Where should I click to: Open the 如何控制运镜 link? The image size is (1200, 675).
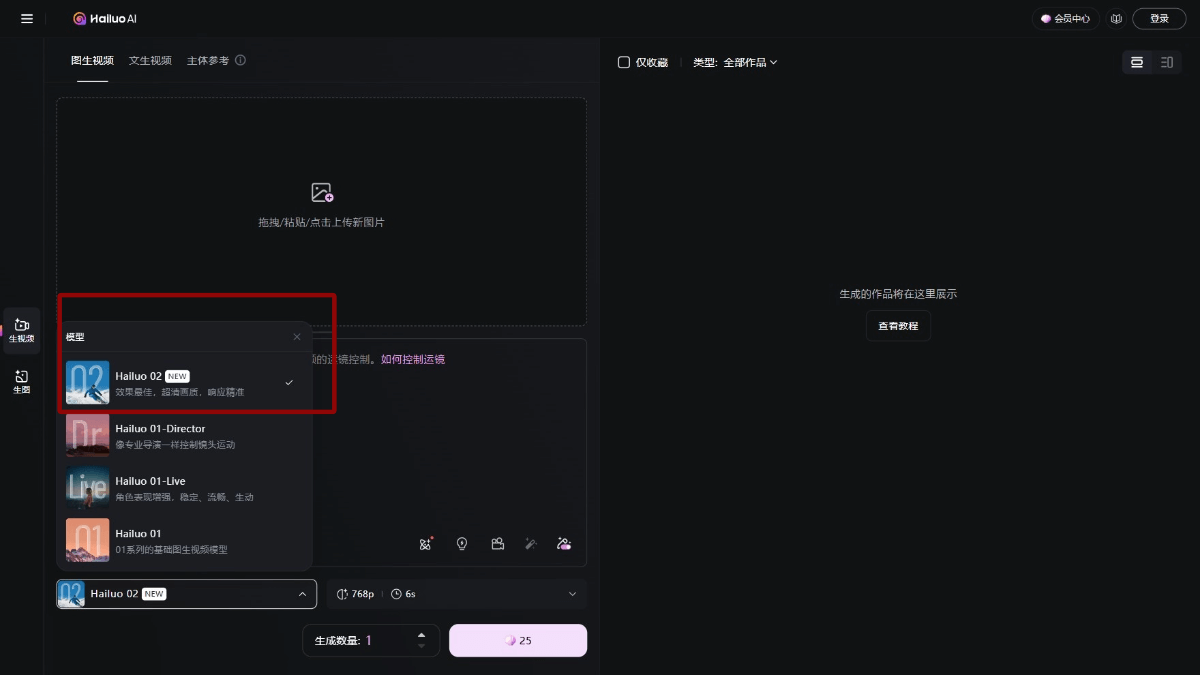click(x=413, y=359)
